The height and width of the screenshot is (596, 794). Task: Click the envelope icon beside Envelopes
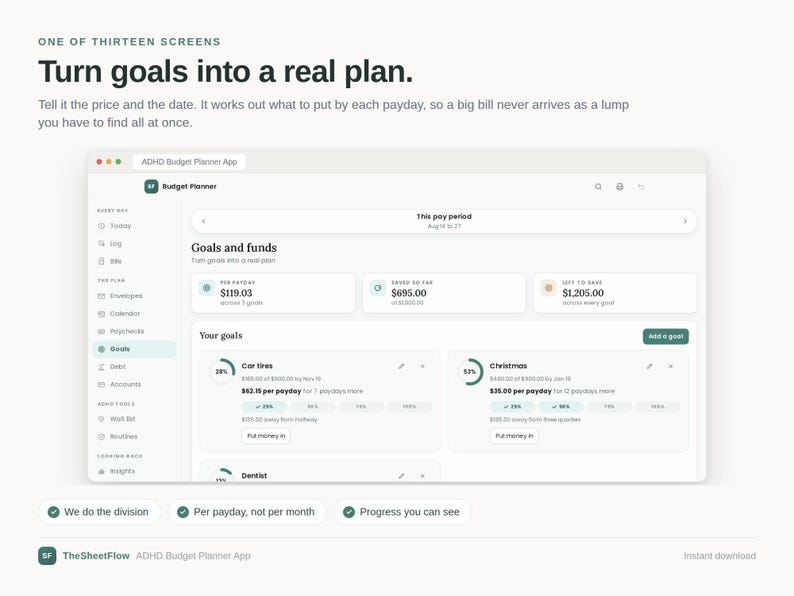(101, 296)
